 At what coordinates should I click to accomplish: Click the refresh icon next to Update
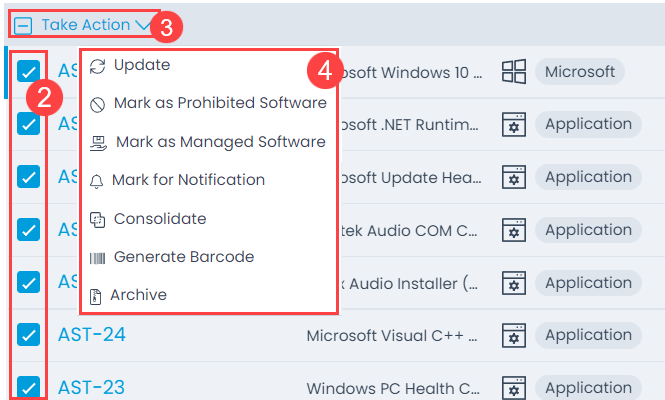[97, 66]
